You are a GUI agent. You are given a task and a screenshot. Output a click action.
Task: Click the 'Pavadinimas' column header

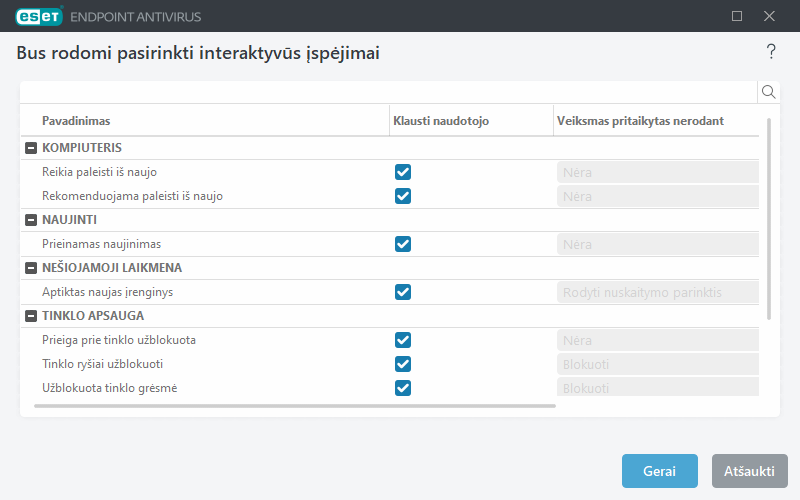[76, 121]
